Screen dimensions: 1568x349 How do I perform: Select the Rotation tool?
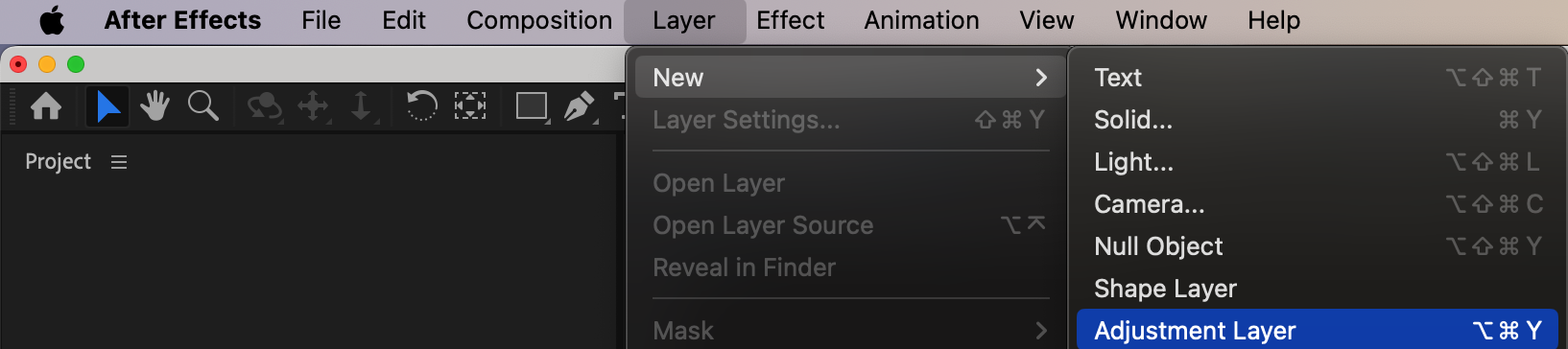tap(421, 105)
